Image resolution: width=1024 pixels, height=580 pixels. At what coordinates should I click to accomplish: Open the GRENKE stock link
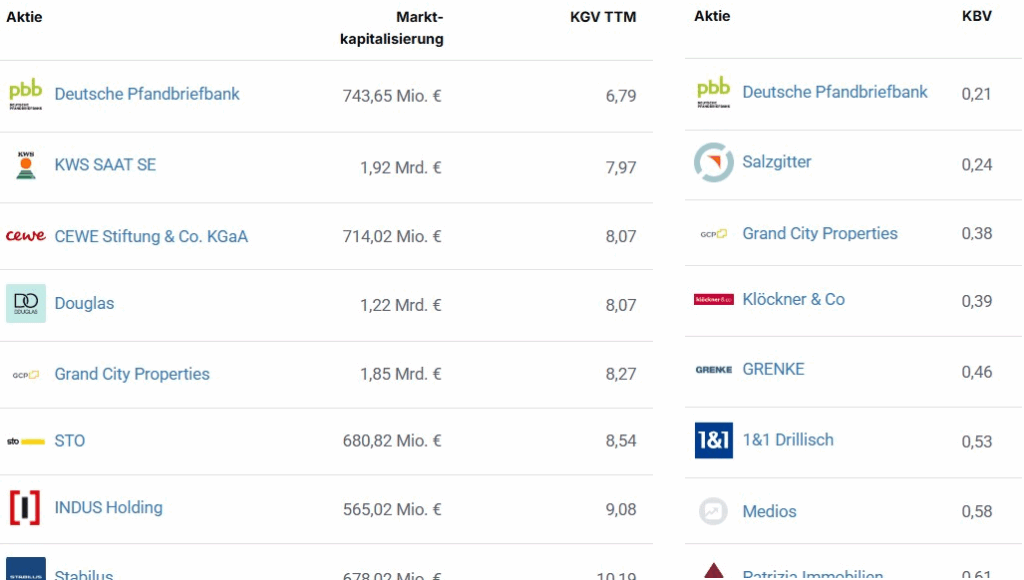(773, 369)
